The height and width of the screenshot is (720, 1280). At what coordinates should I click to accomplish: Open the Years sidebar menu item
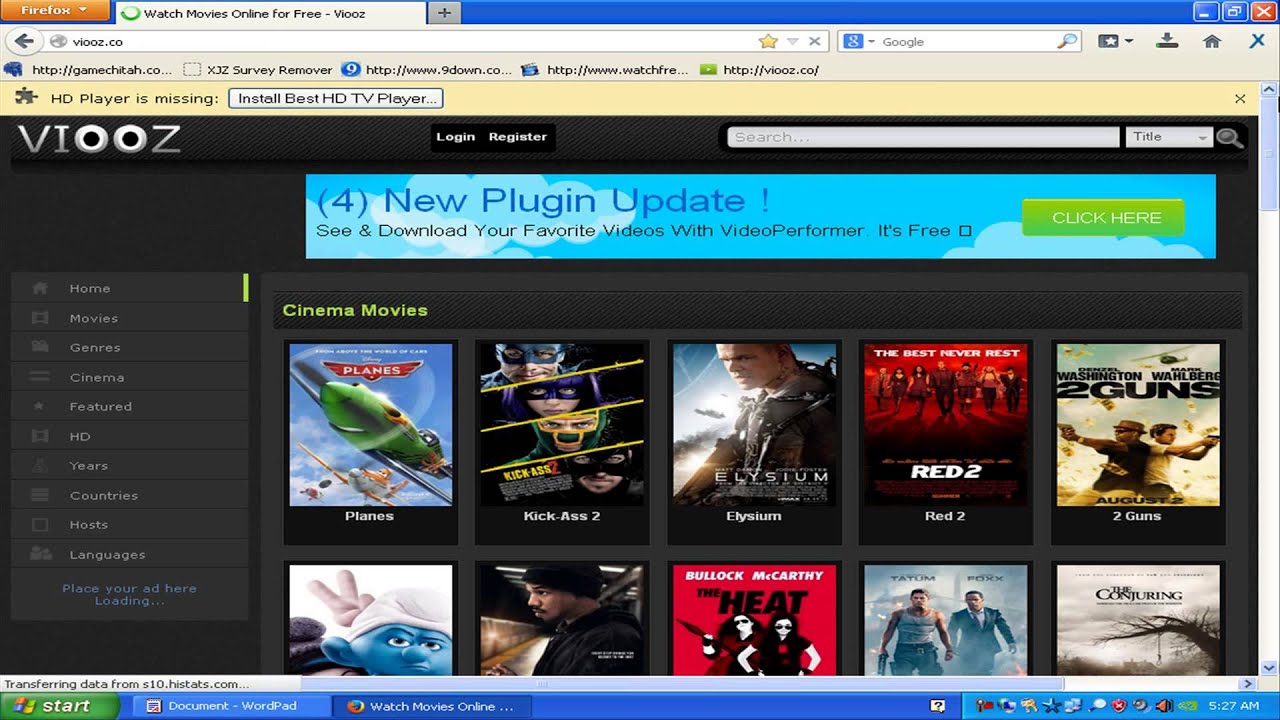(129, 465)
